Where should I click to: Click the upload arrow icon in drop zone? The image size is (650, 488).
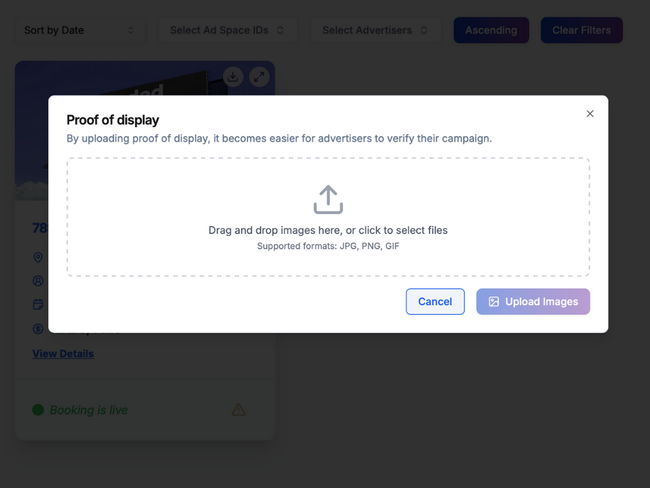[328, 199]
